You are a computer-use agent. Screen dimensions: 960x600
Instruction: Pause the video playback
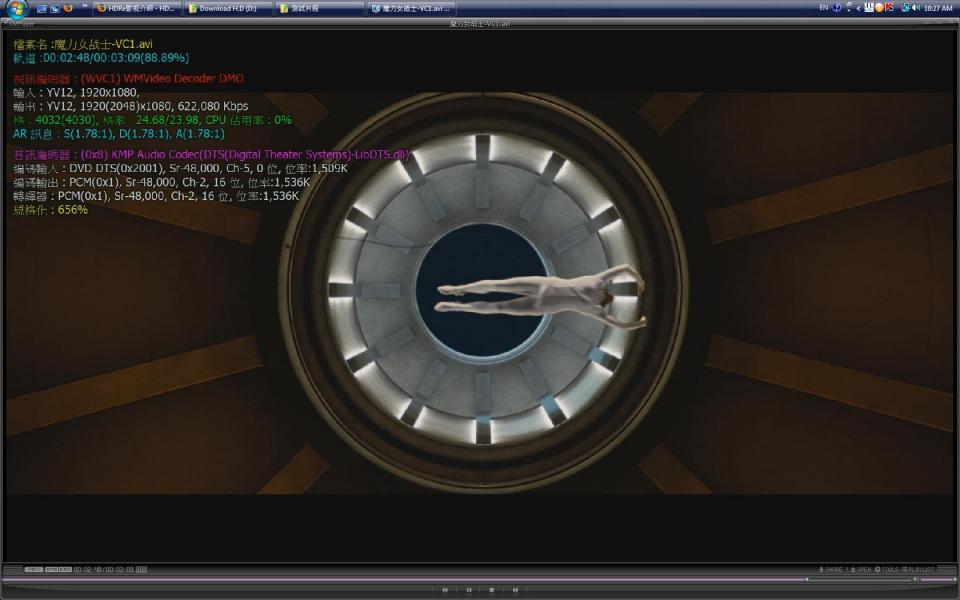pyautogui.click(x=468, y=590)
